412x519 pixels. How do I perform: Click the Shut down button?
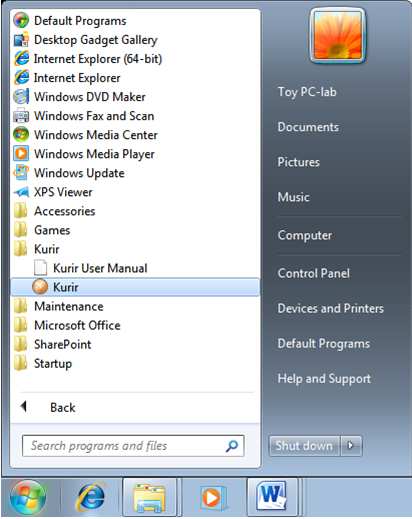(x=304, y=445)
